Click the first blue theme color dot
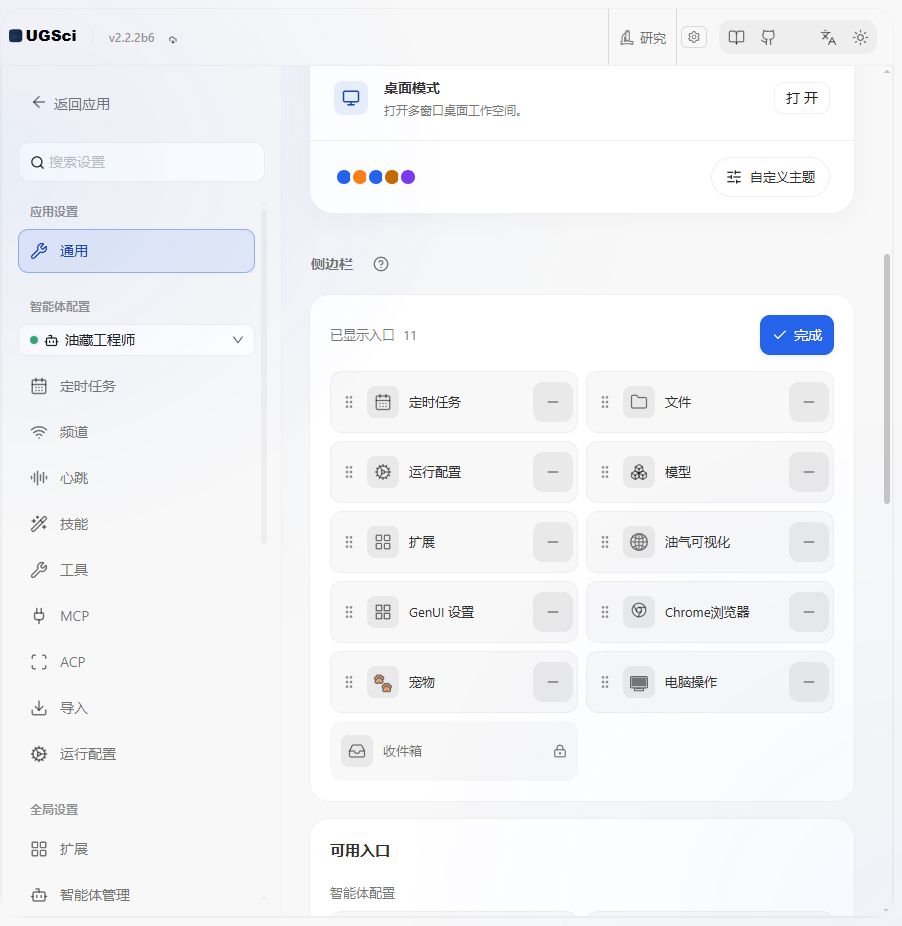The image size is (902, 926). point(343,177)
